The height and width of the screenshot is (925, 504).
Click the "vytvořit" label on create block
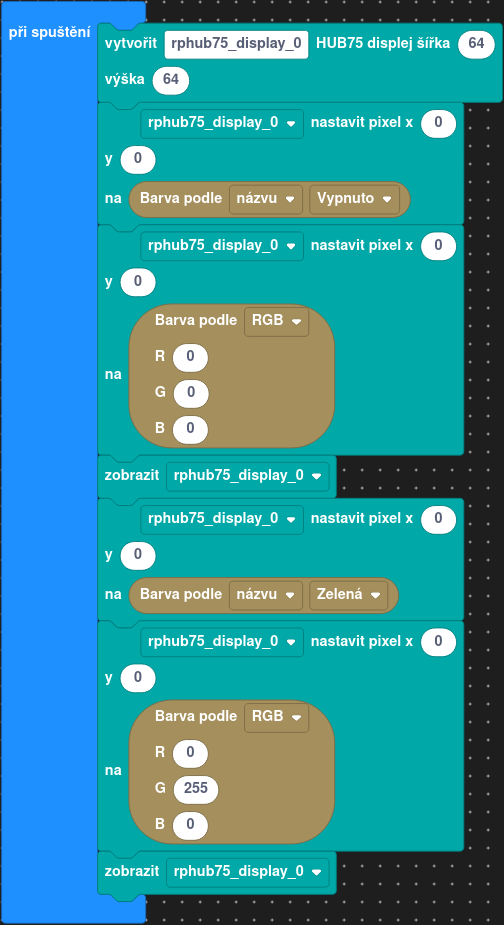(131, 44)
